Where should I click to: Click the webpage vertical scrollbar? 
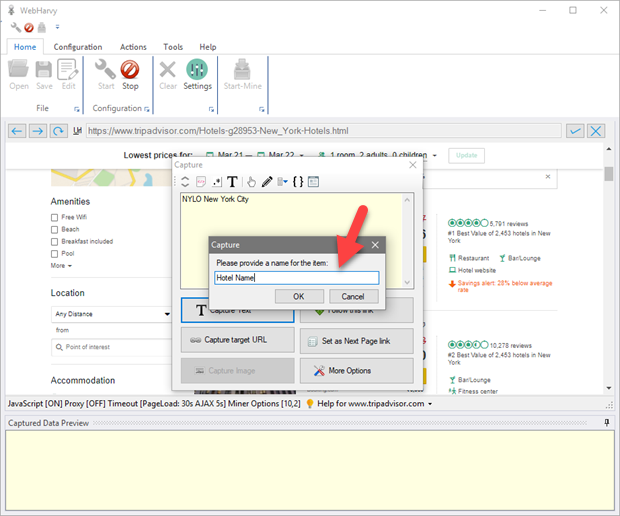pos(608,280)
